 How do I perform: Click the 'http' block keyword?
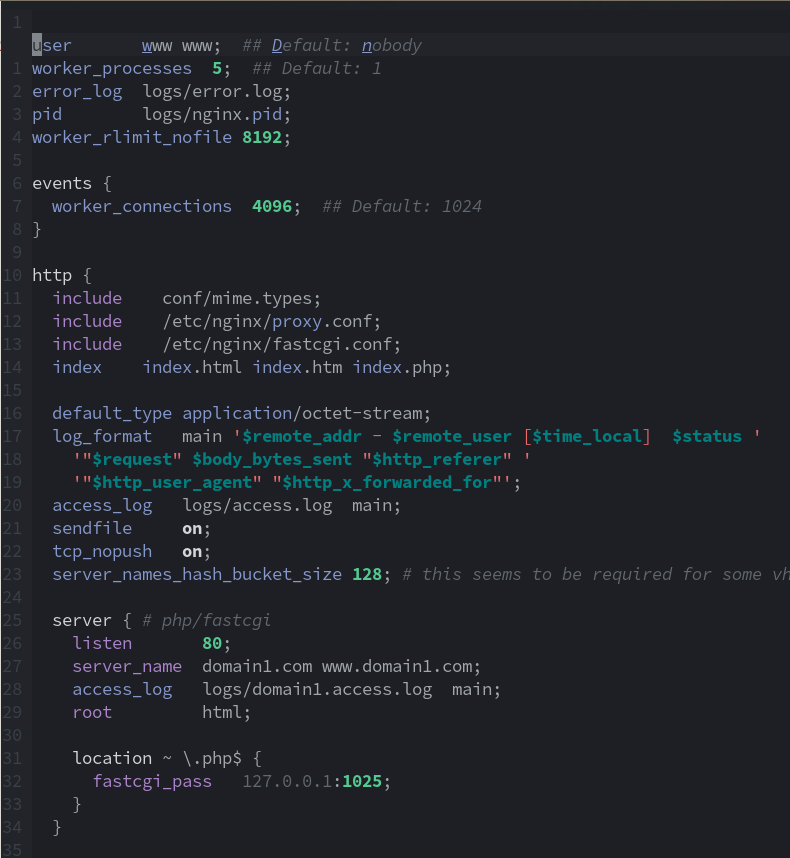[x=52, y=275]
